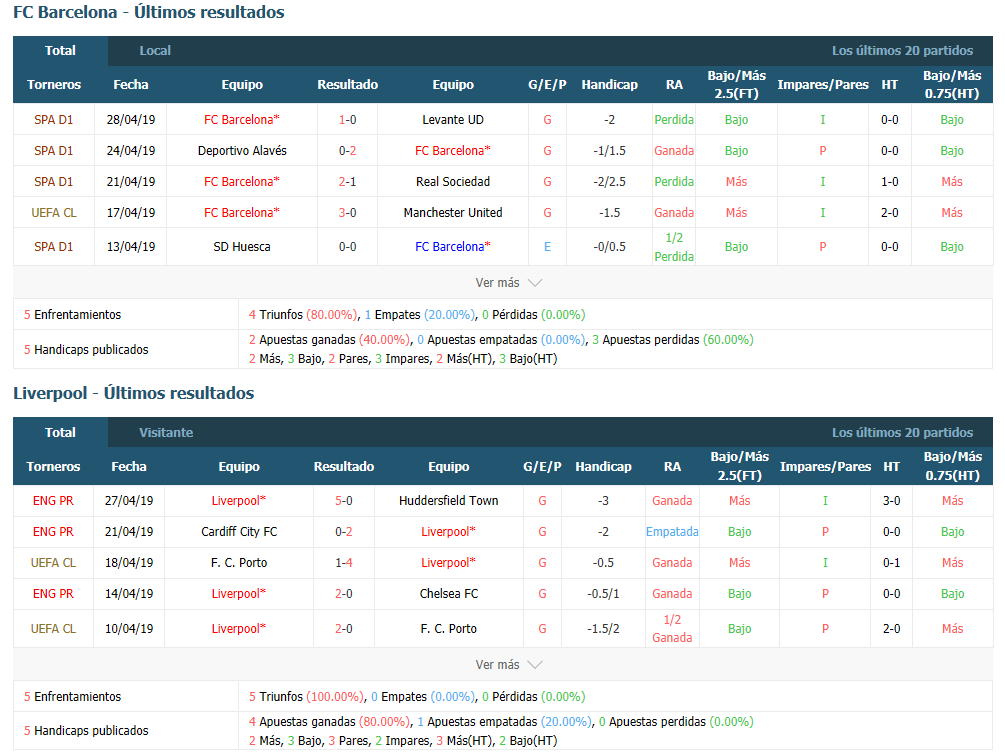Click 0-2 result of Deportivo Alavés match
Screen dimensions: 1005x756
[x=347, y=151]
